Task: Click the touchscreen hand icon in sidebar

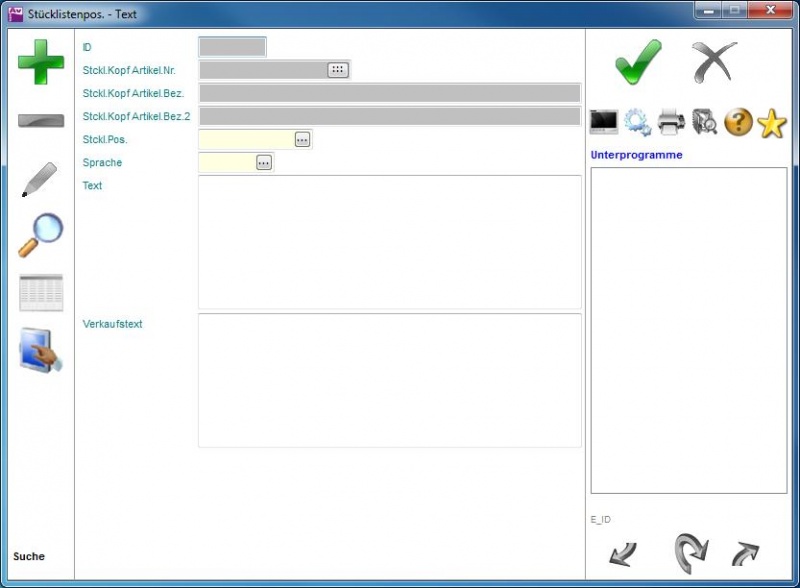Action: click(41, 350)
